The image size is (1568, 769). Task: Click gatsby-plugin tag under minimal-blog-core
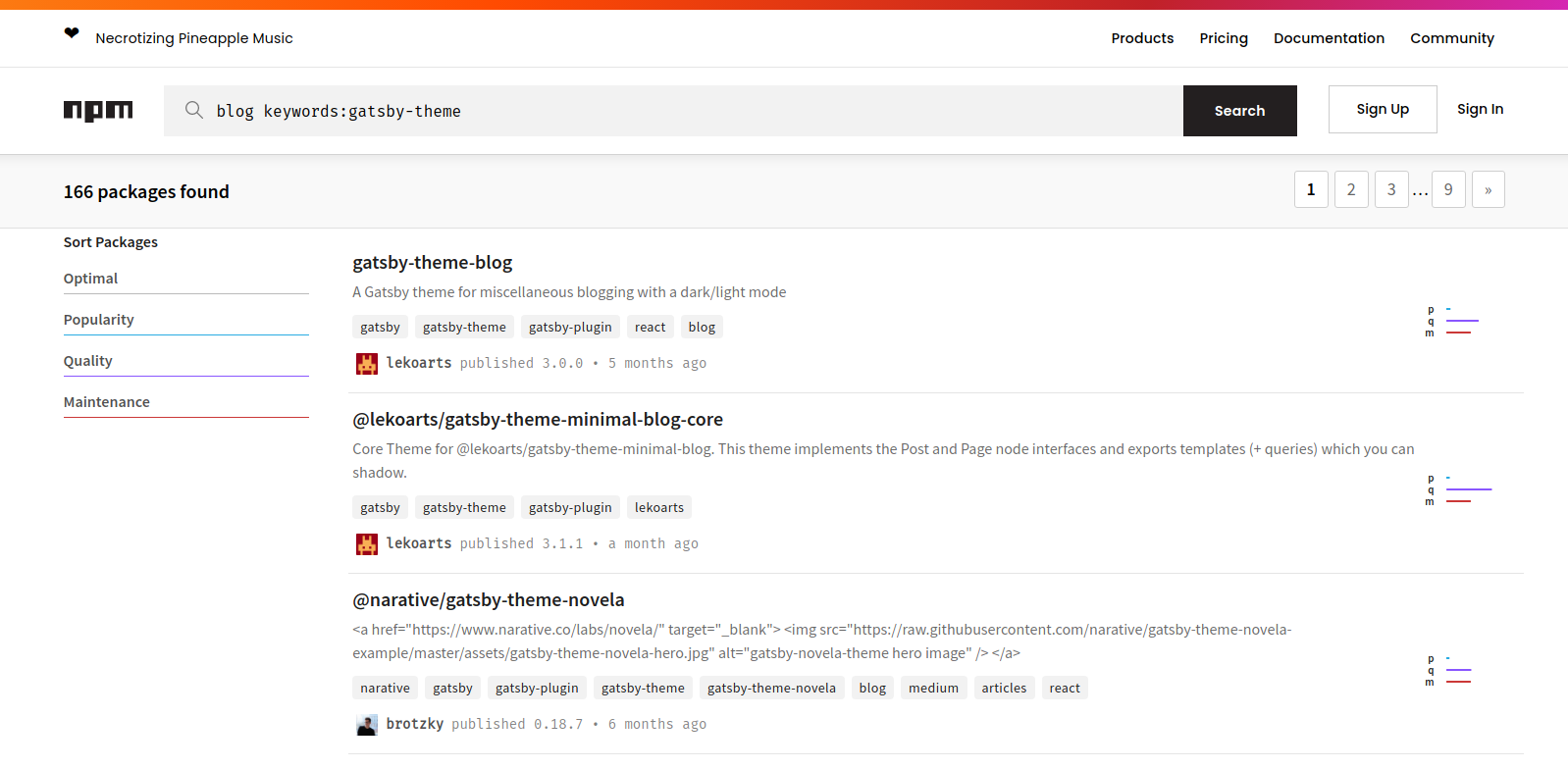pyautogui.click(x=570, y=508)
